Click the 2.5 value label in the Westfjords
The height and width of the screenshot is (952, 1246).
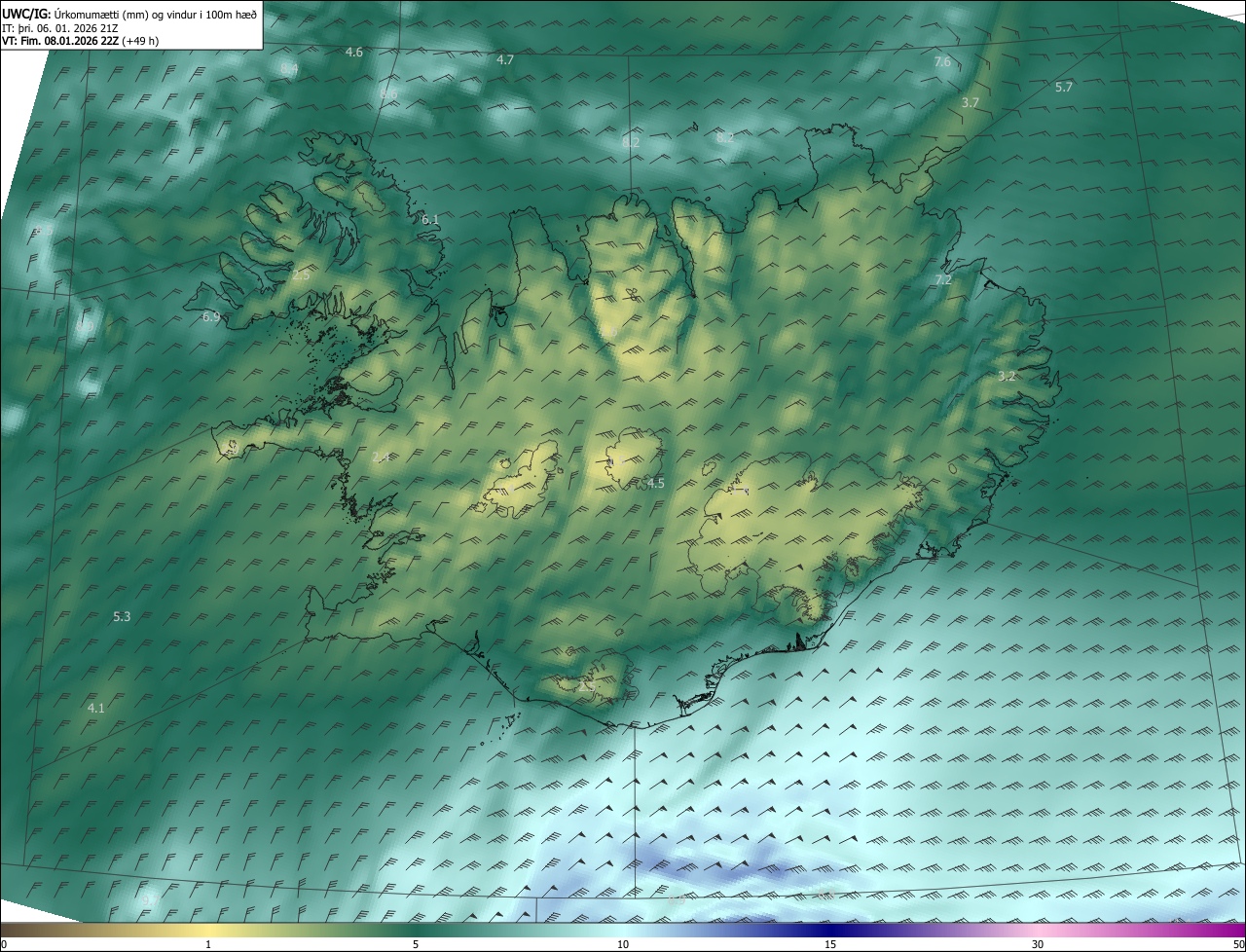(301, 275)
